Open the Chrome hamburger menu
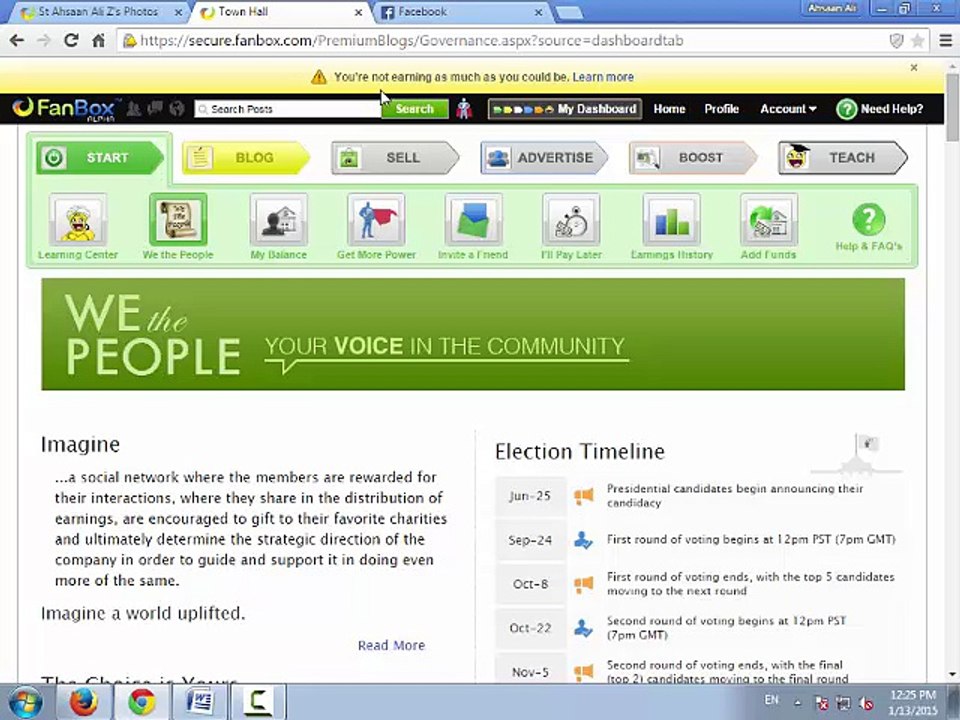 (945, 40)
